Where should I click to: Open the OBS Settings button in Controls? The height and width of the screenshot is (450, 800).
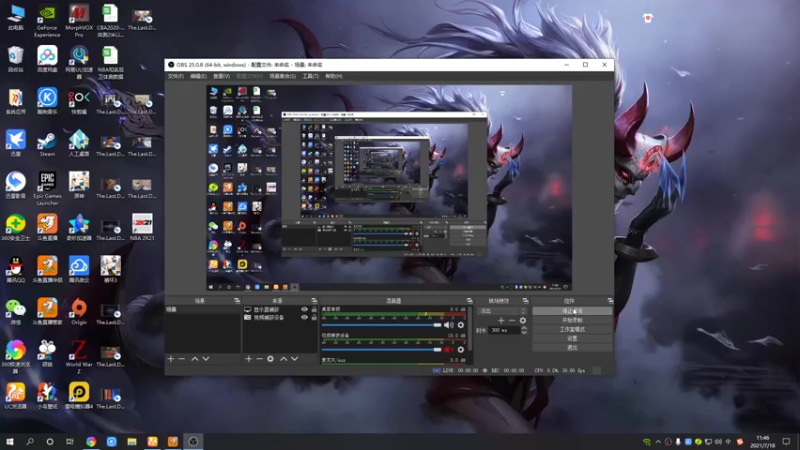572,338
